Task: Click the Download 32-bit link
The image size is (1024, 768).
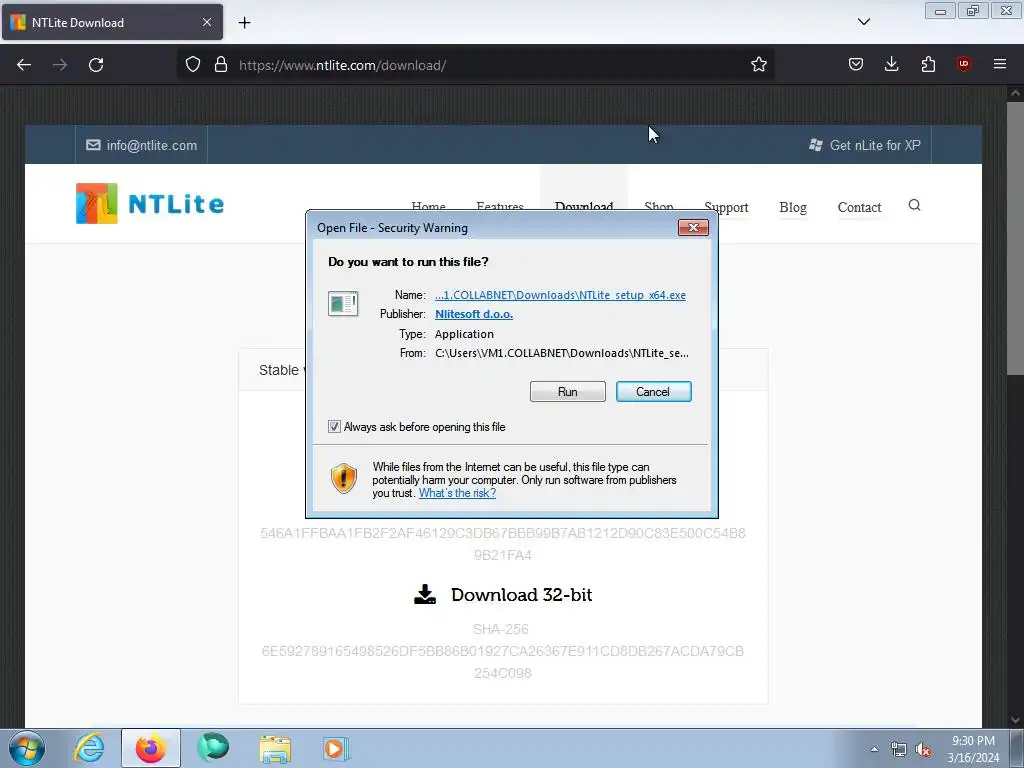Action: pyautogui.click(x=521, y=595)
